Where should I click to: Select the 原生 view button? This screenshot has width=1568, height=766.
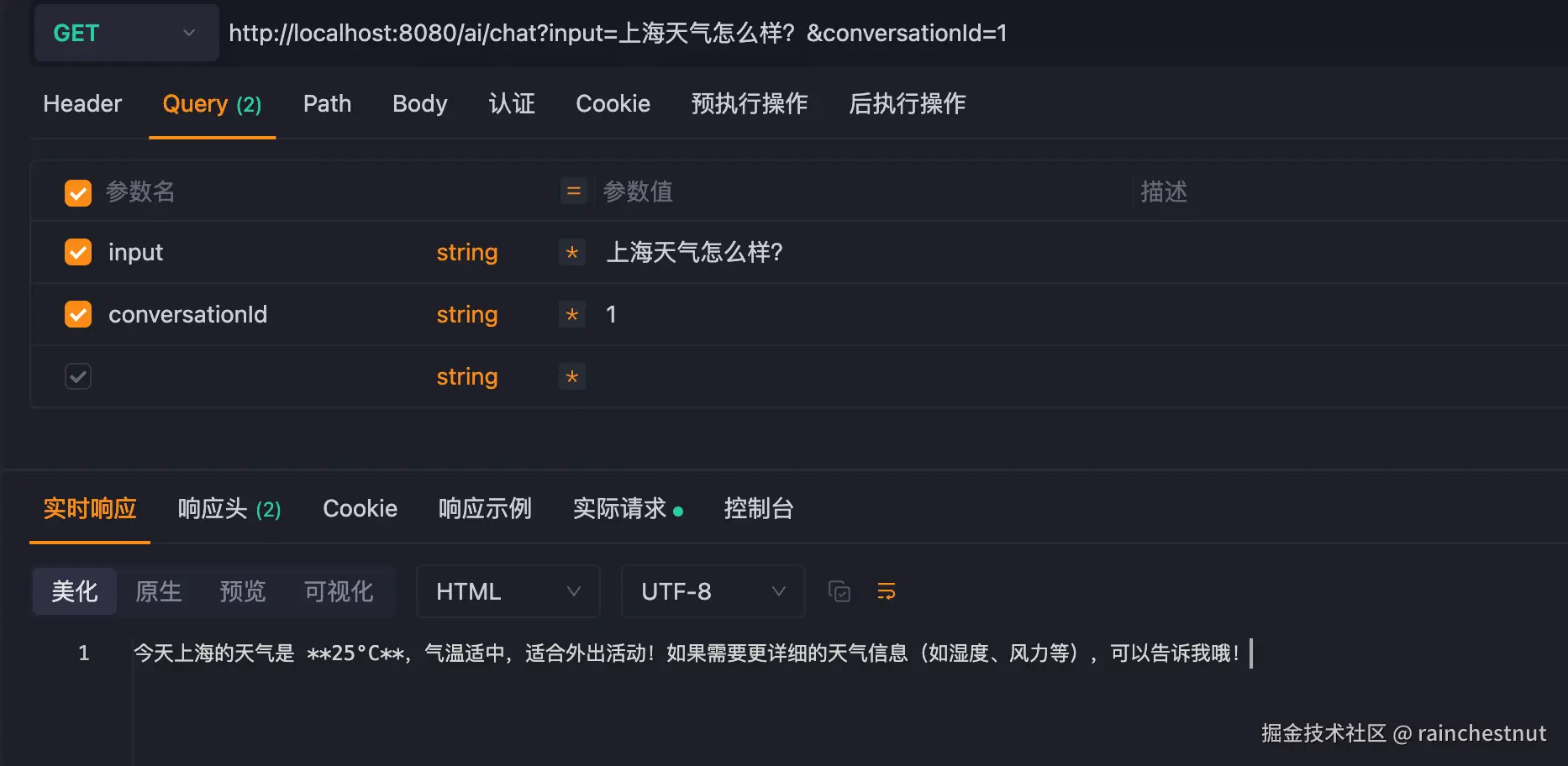(158, 592)
